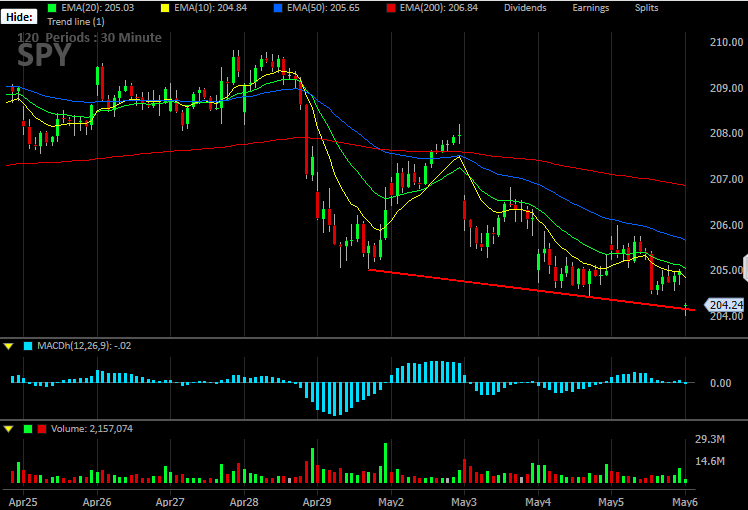Click the Volume: 2,157,074 label
The width and height of the screenshot is (748, 510).
(x=92, y=429)
